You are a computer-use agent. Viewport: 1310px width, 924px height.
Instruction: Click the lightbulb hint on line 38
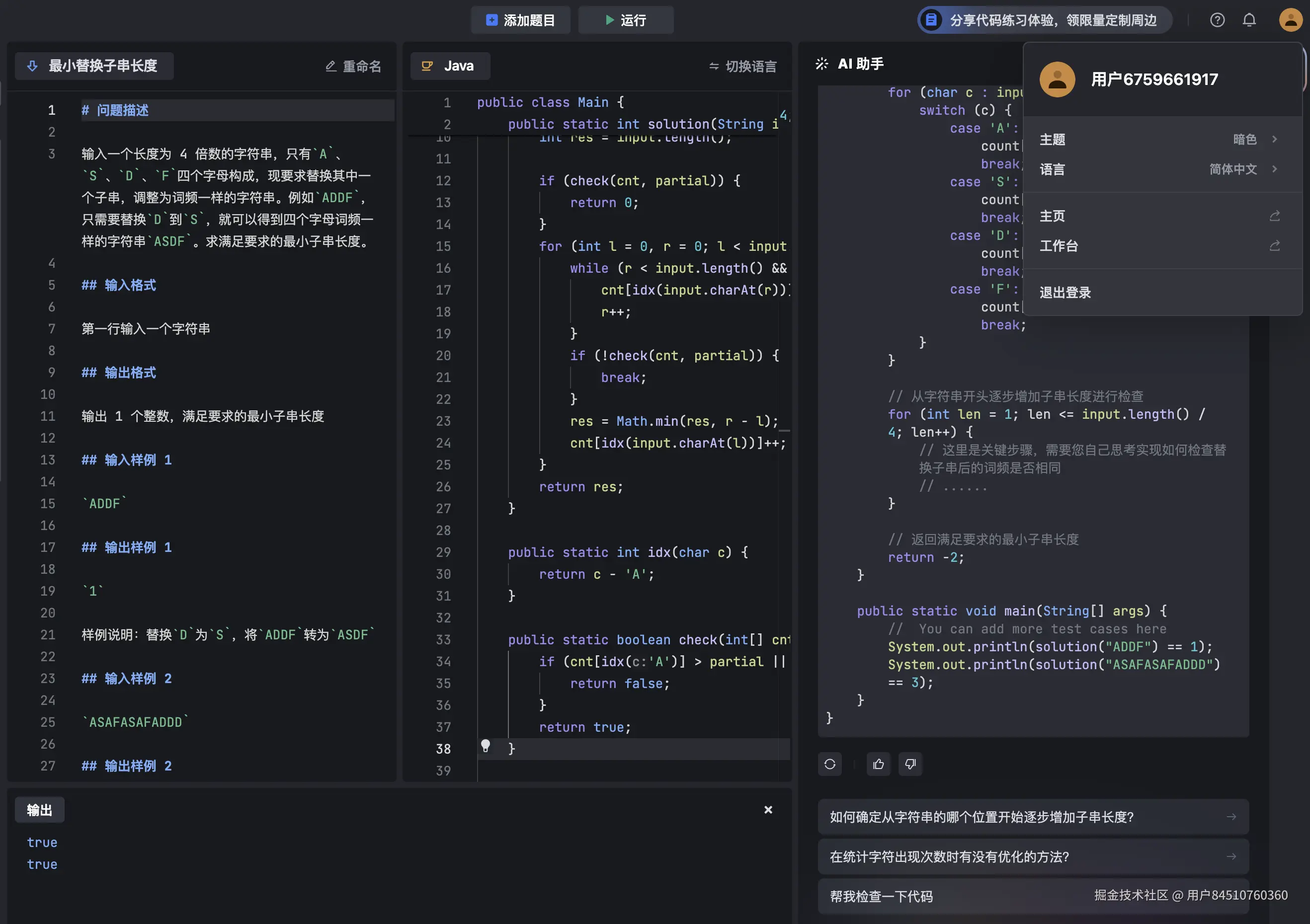[486, 746]
